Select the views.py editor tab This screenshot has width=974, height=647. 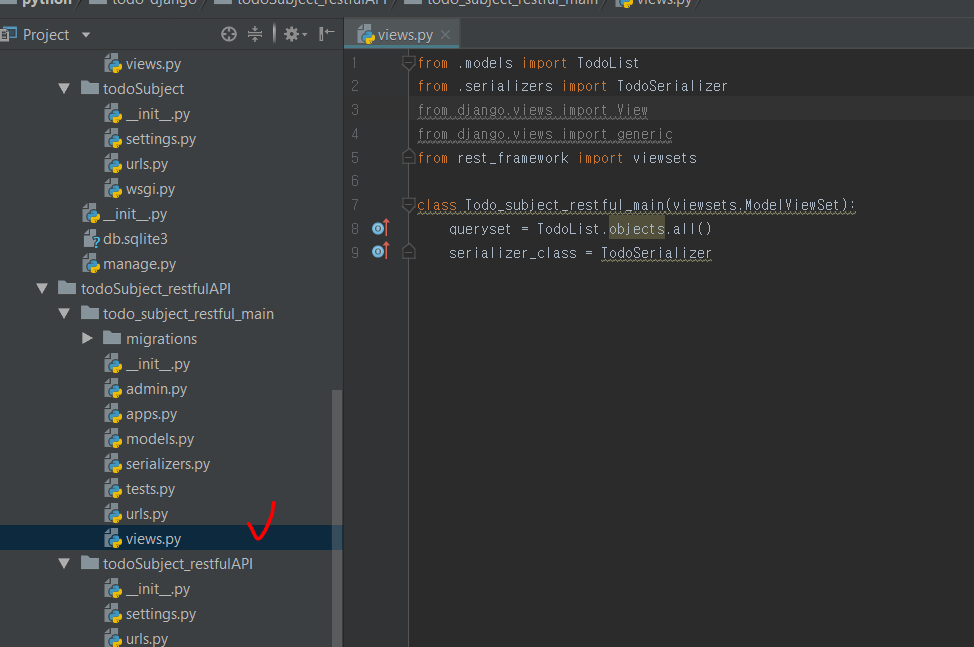pyautogui.click(x=401, y=35)
